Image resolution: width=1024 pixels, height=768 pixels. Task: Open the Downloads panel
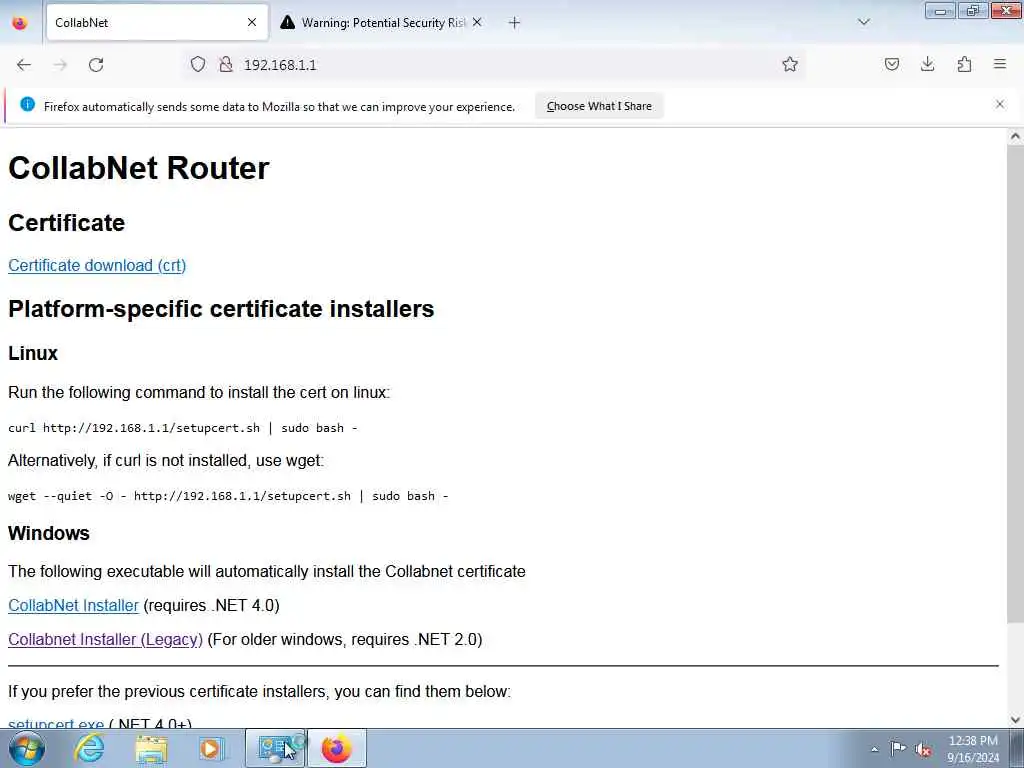(927, 64)
